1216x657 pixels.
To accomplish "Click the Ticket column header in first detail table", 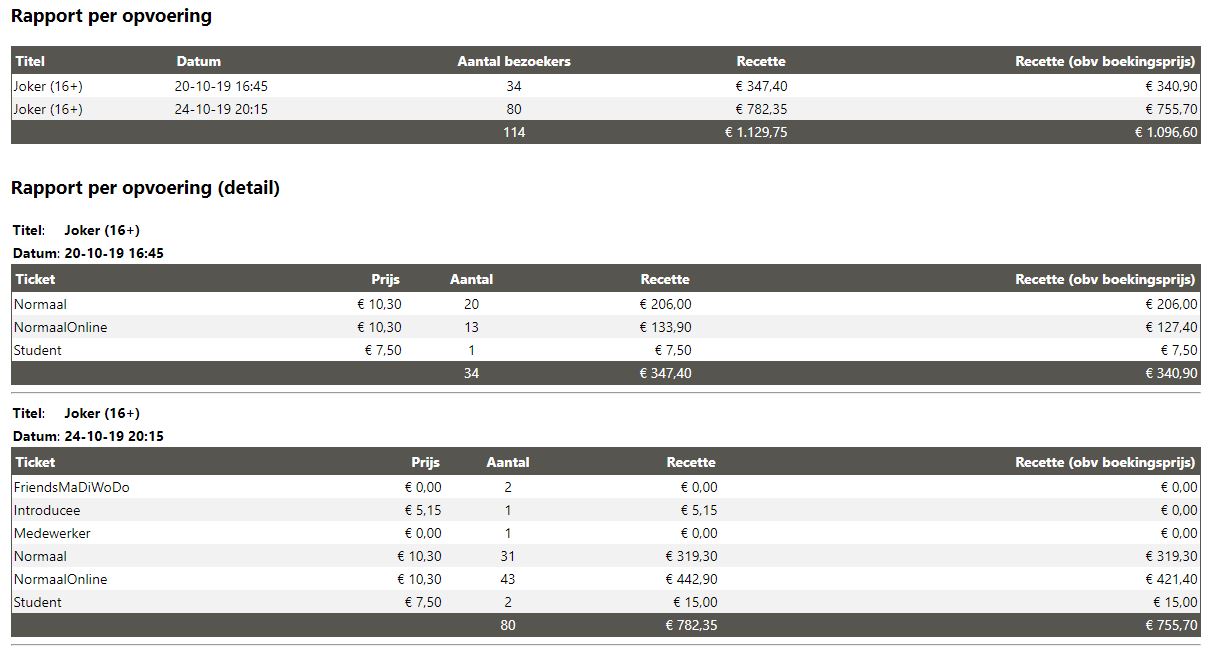I will [35, 279].
